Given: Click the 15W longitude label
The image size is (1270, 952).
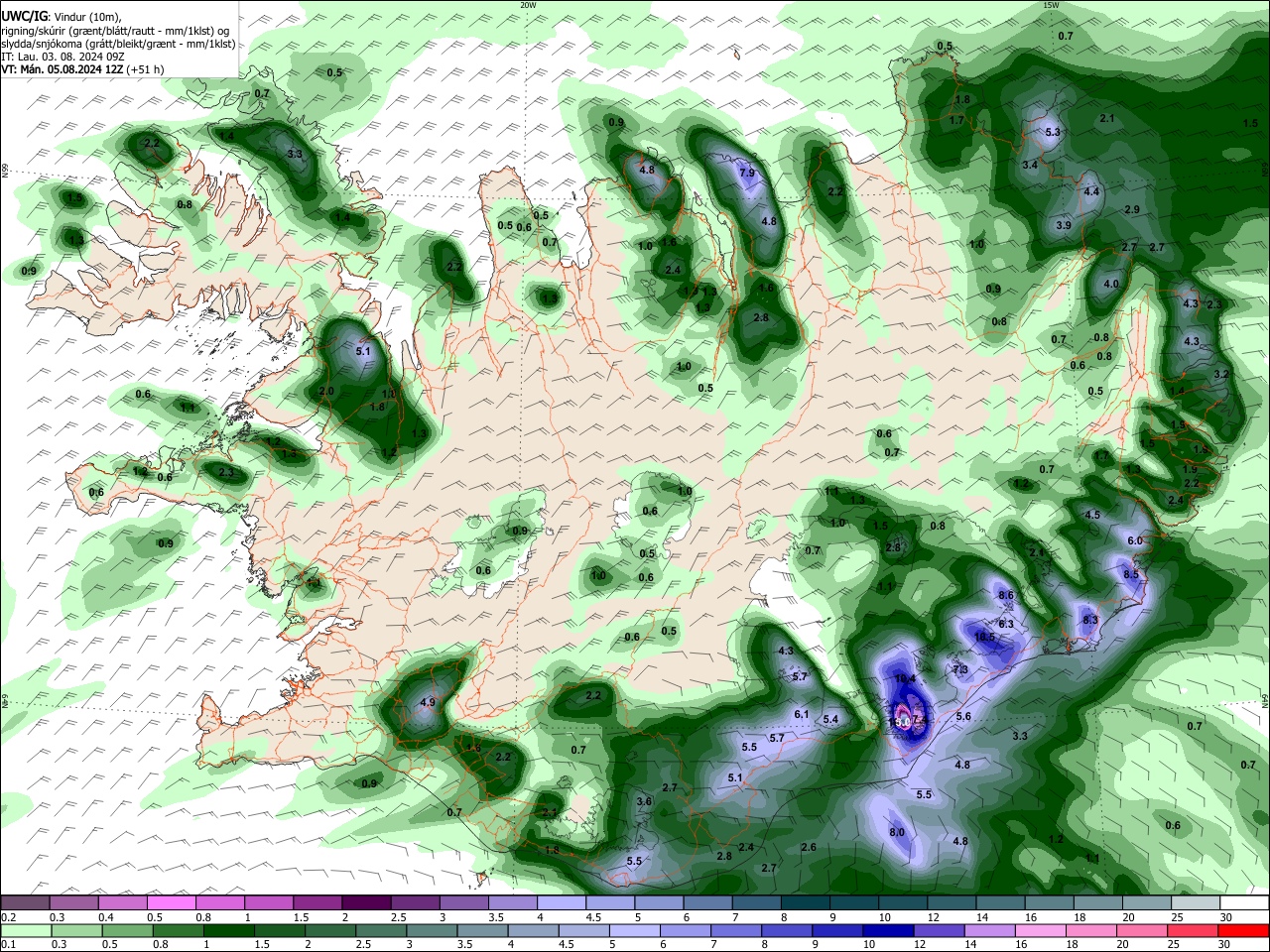Looking at the screenshot, I should 1052,5.
